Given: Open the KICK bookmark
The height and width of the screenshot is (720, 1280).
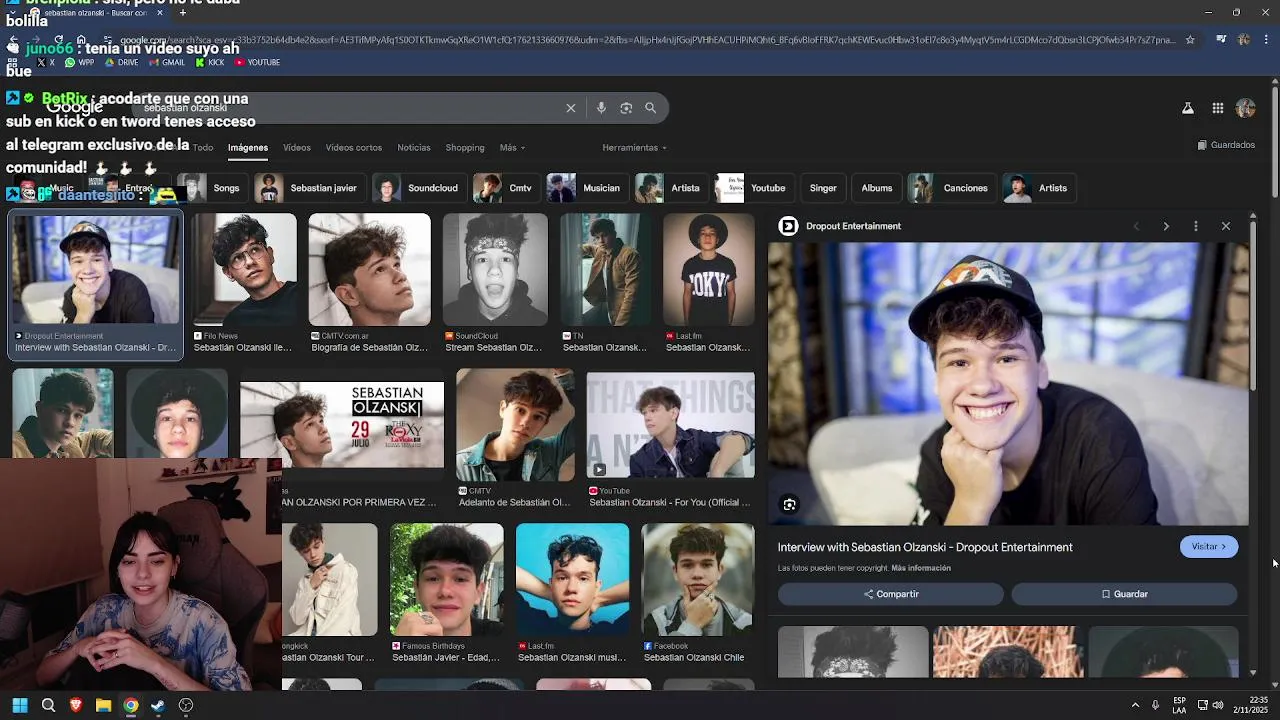Looking at the screenshot, I should (210, 62).
